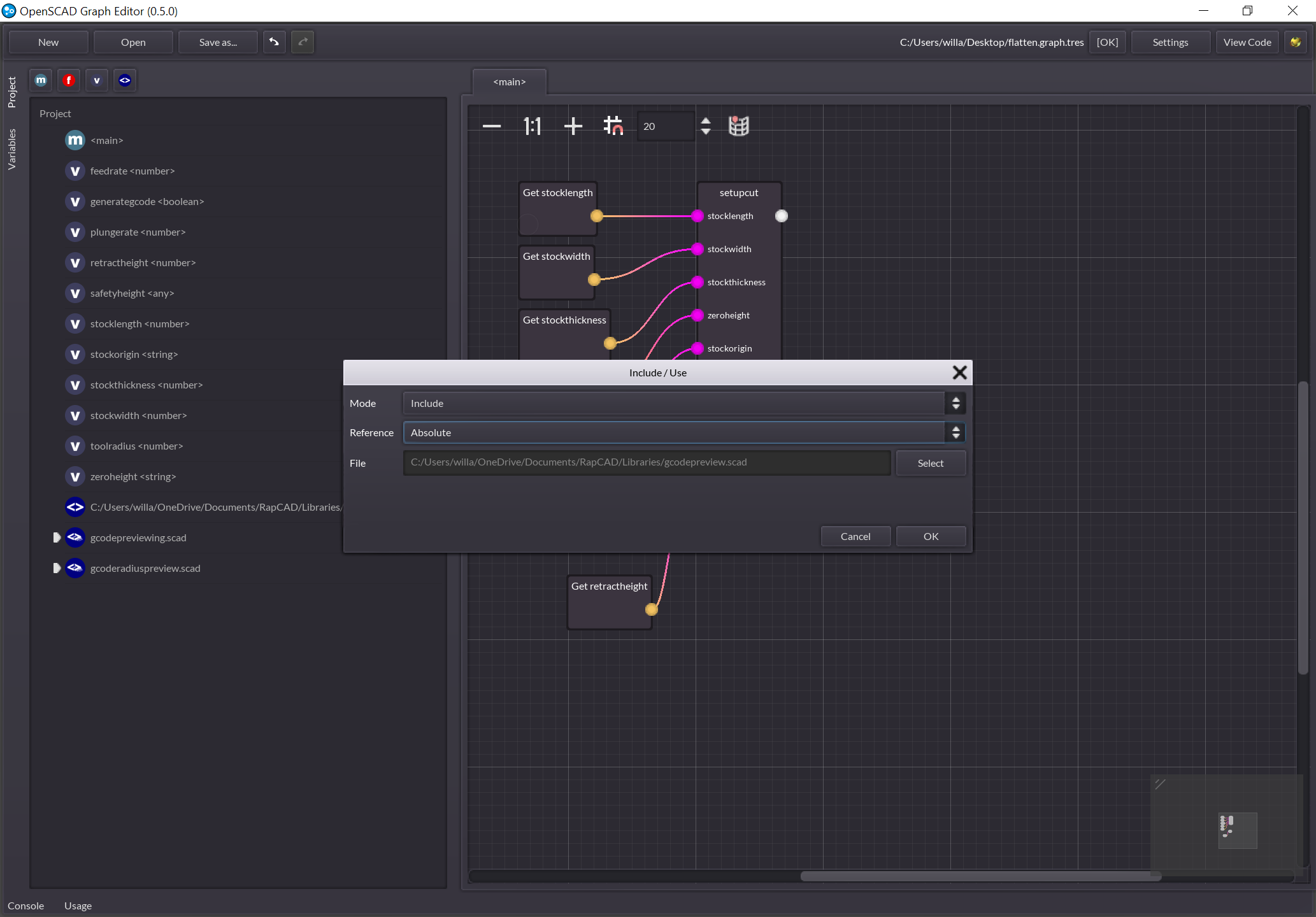Reset graph zoom to 1:1
This screenshot has height=917, width=1316.
533,126
